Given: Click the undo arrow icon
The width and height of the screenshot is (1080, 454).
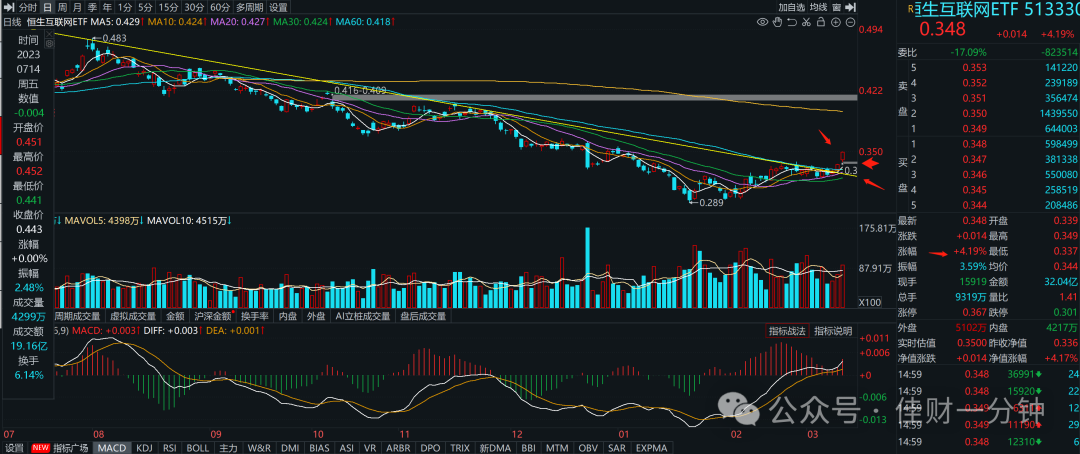Looking at the screenshot, I should coord(791,22).
